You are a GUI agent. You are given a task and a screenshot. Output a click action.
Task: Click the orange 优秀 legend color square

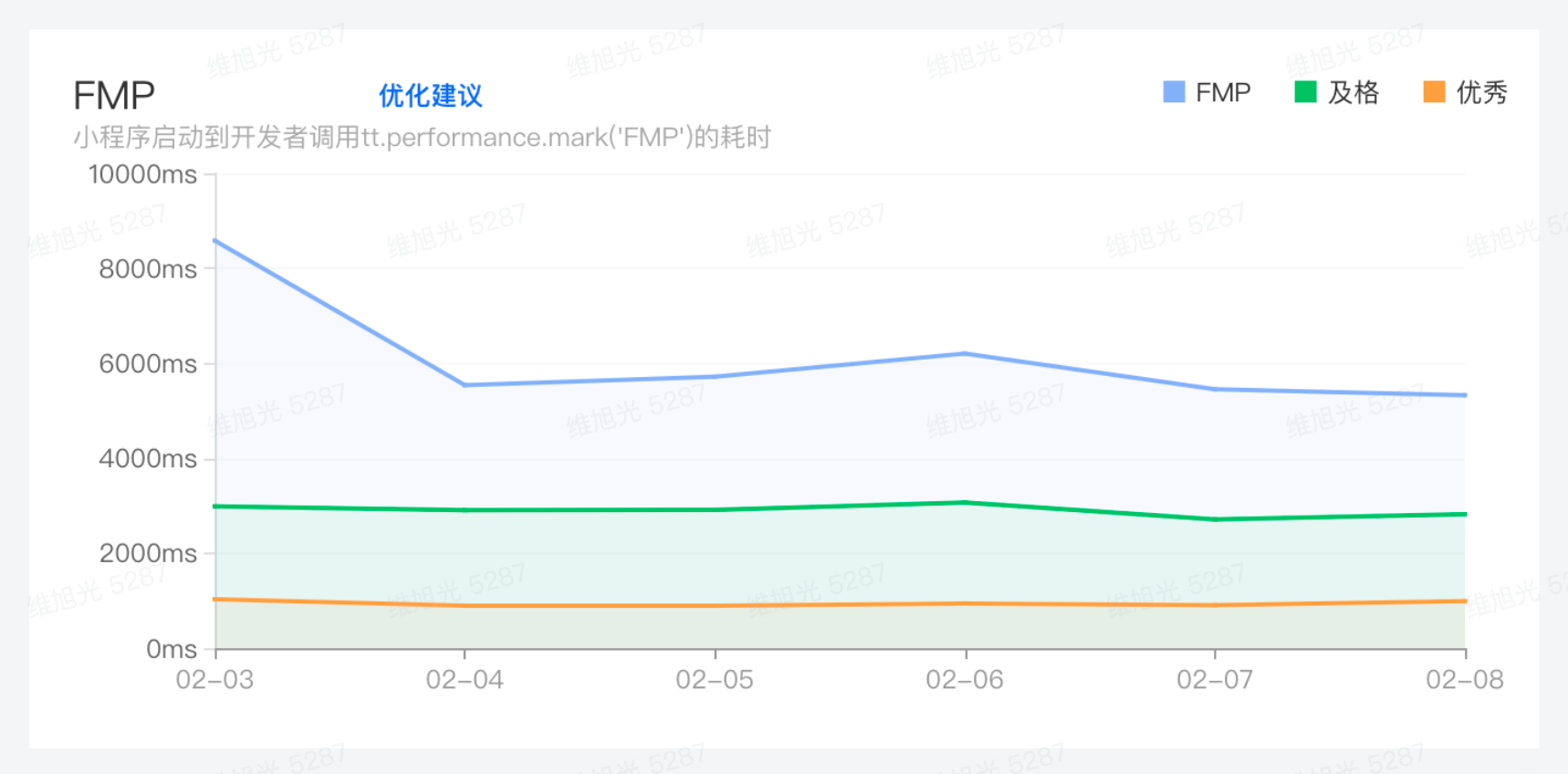[x=1434, y=92]
